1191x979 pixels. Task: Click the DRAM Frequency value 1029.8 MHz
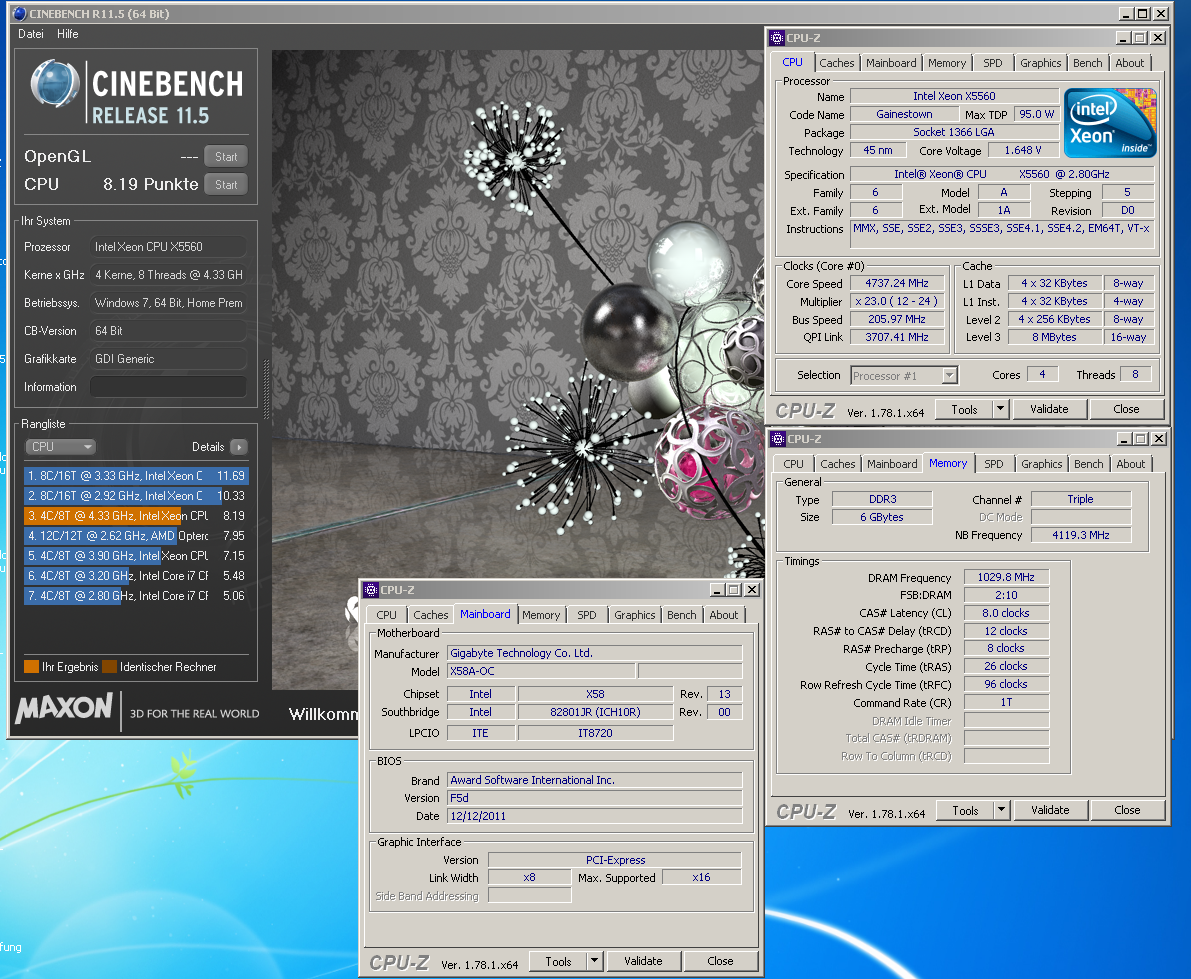[1006, 577]
